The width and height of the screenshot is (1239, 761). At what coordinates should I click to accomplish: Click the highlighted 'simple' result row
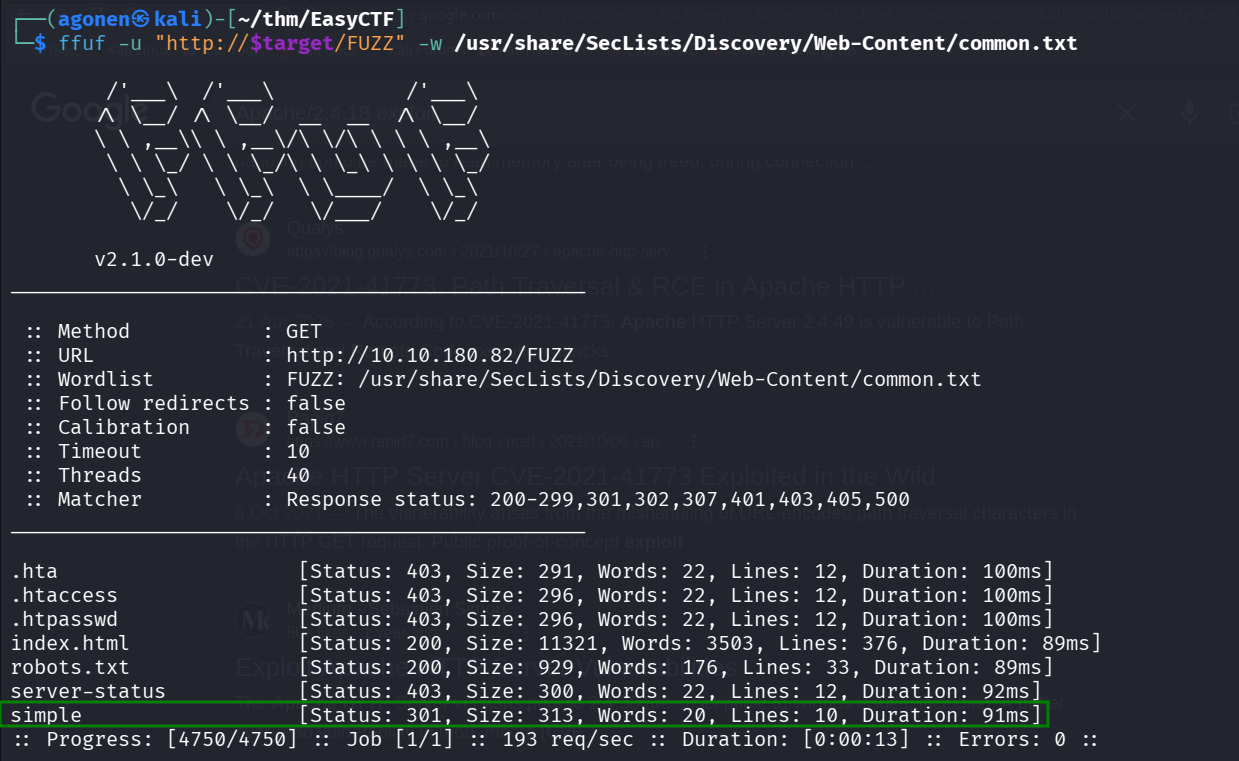point(524,715)
